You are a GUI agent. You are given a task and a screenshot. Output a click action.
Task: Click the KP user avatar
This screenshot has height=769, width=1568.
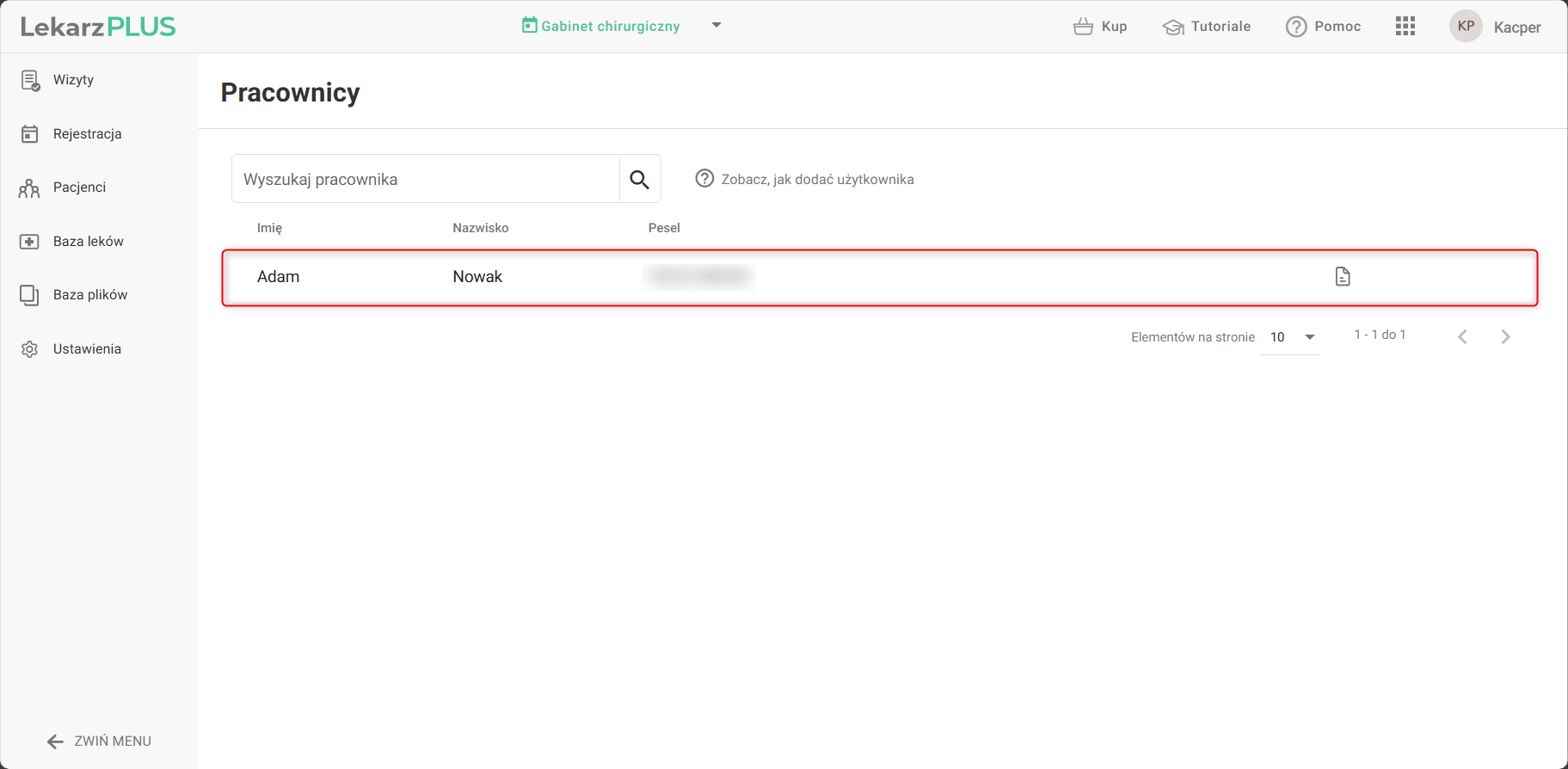(x=1467, y=26)
